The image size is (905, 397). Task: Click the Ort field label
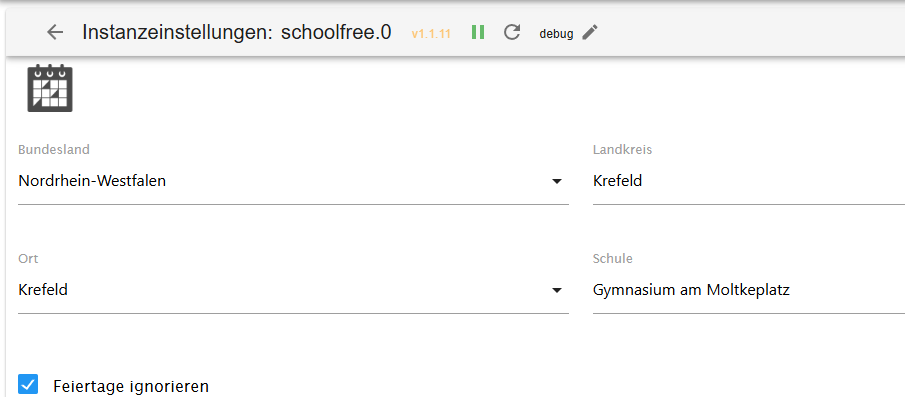pyautogui.click(x=28, y=259)
